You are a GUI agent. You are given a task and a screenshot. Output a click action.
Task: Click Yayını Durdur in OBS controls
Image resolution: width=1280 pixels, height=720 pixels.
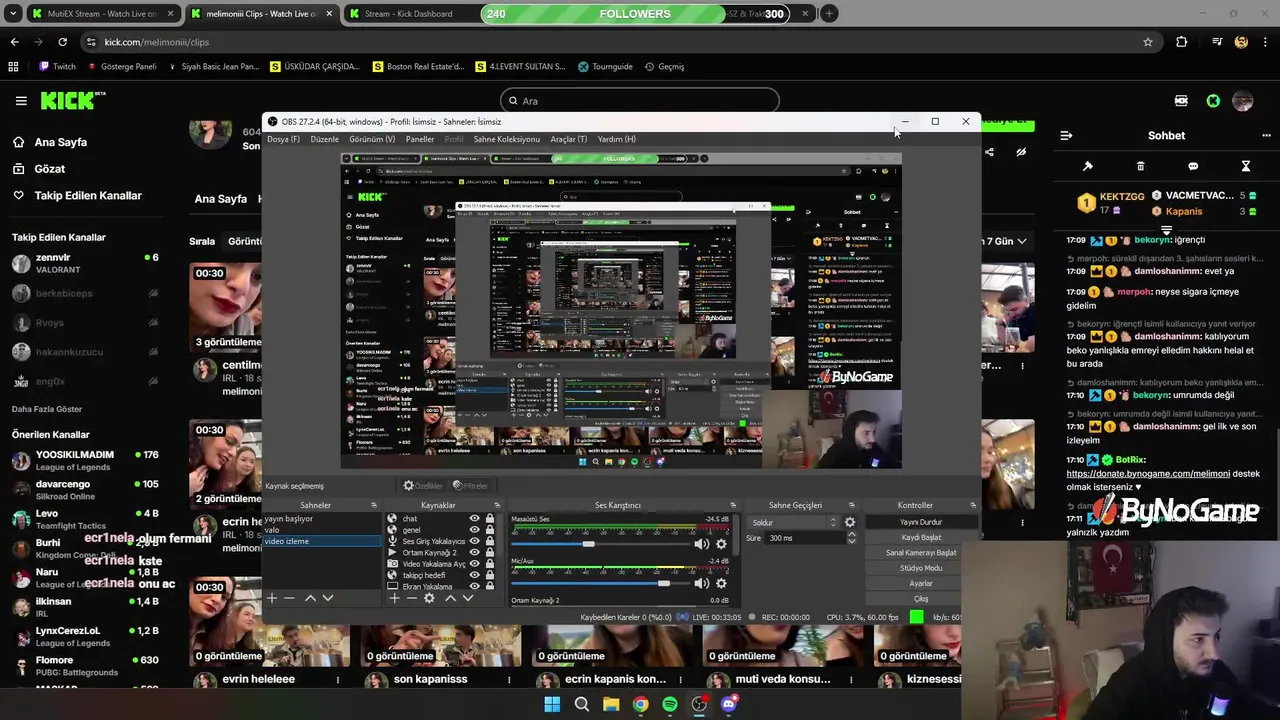pyautogui.click(x=921, y=522)
